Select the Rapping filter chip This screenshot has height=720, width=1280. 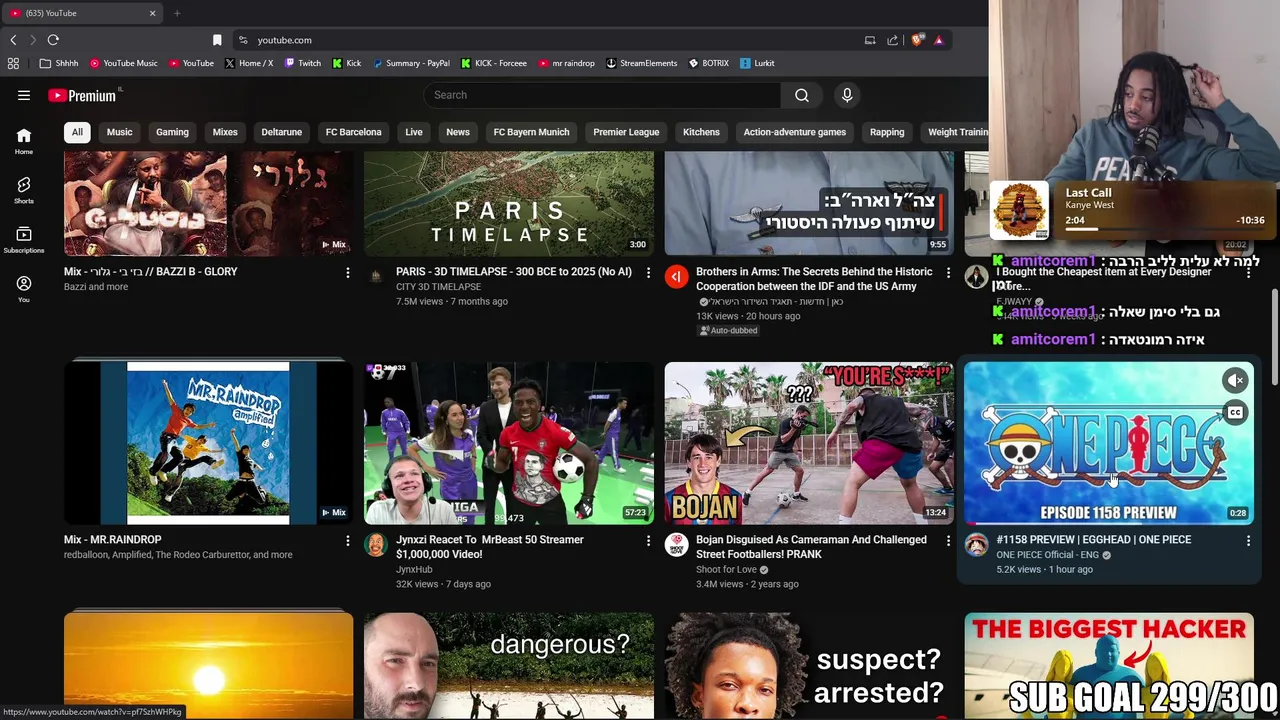[x=887, y=132]
